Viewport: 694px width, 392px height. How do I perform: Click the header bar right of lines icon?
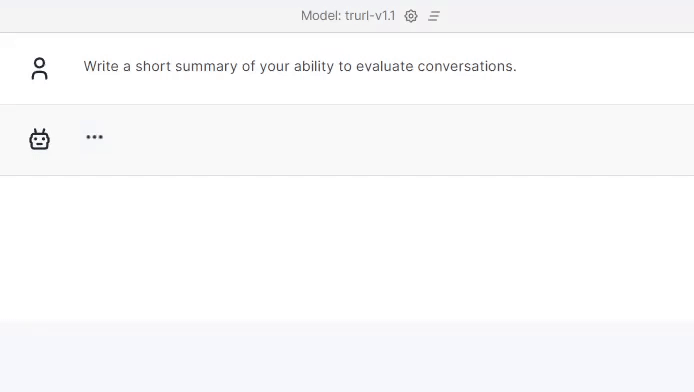click(567, 16)
